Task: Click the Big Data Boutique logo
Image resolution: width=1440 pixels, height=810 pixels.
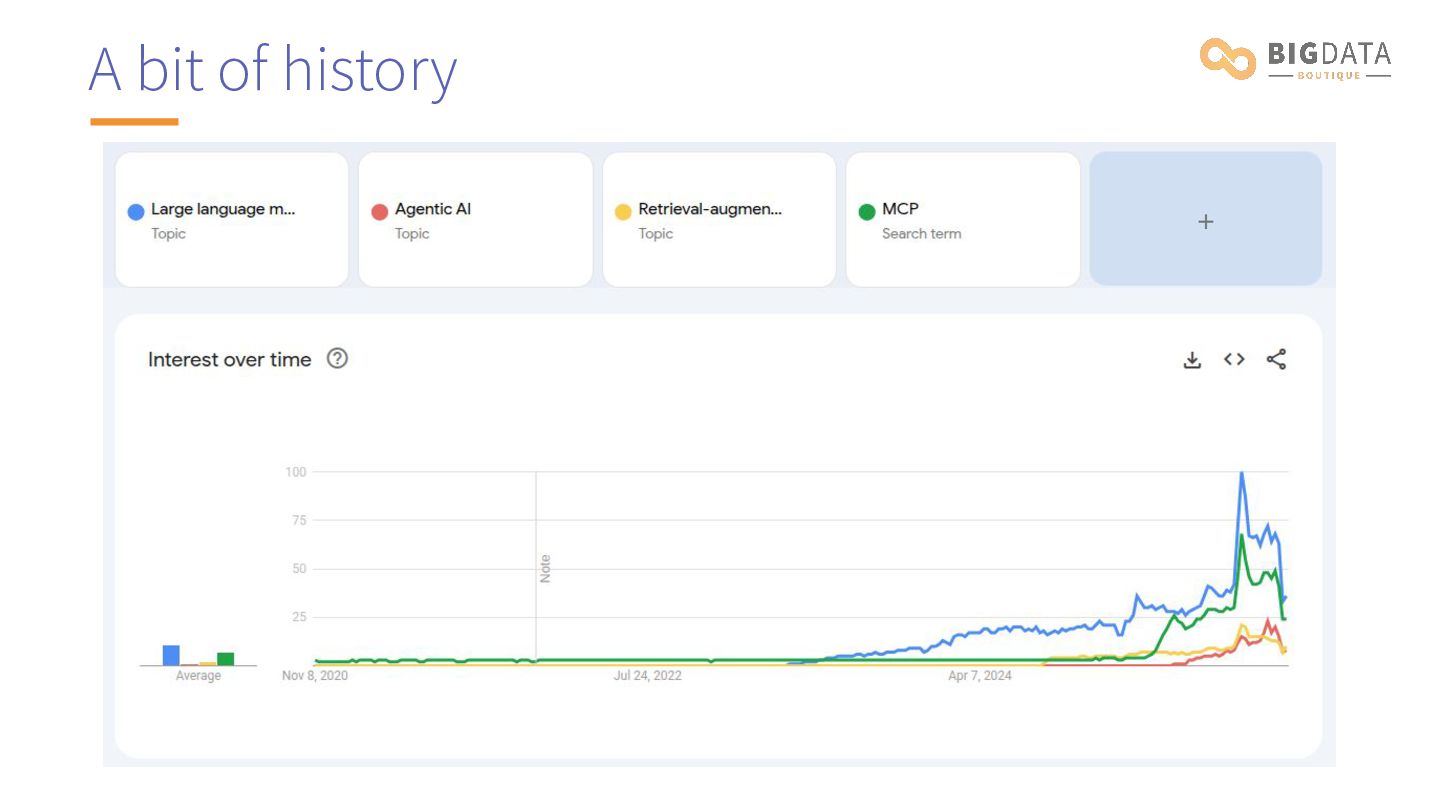Action: (x=1295, y=60)
